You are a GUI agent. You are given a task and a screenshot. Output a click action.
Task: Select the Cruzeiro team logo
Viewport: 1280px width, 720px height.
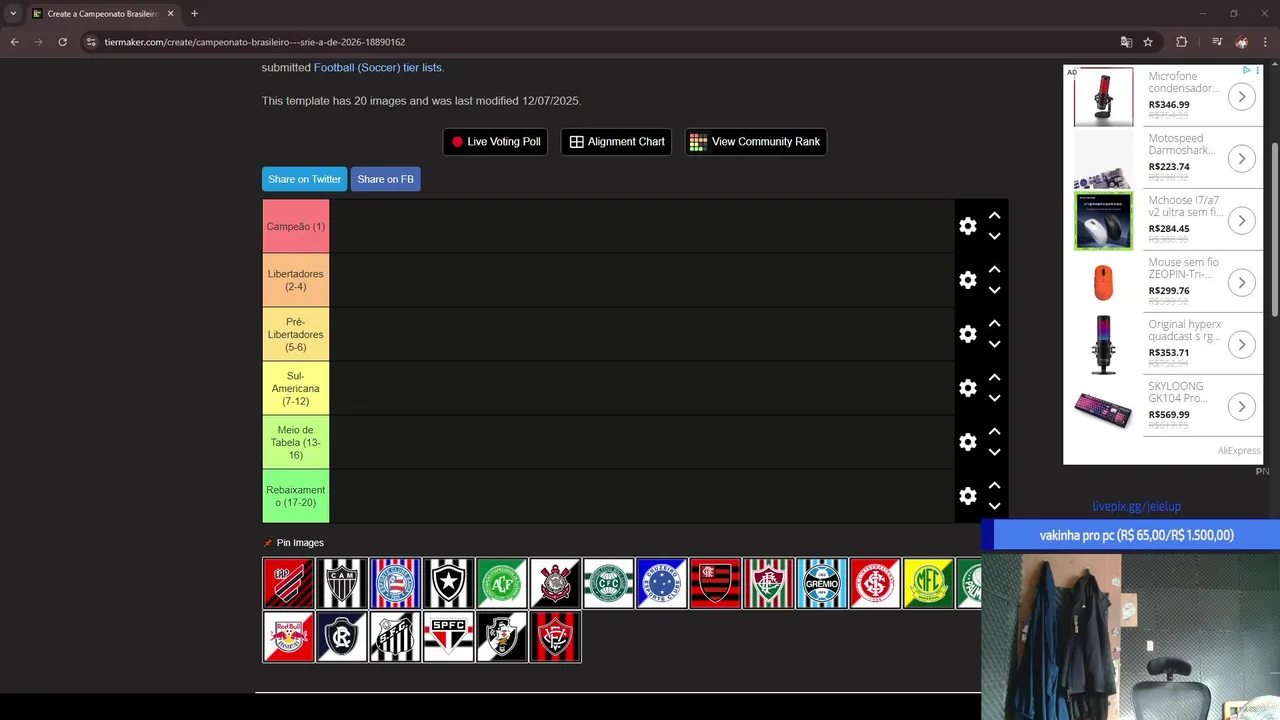(662, 583)
